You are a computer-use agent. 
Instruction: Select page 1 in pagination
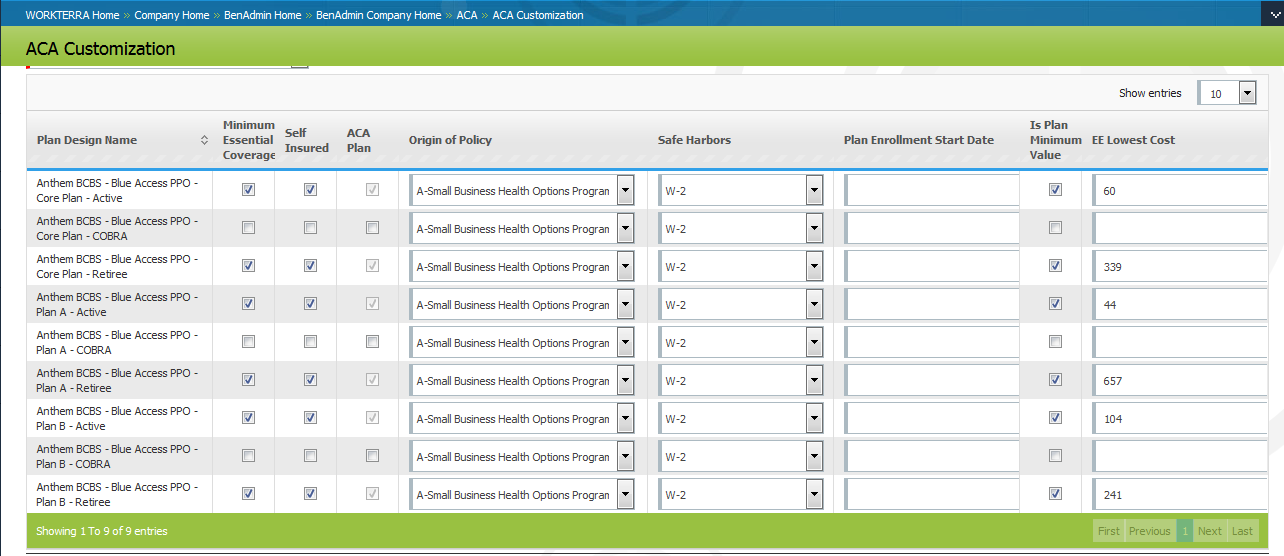coord(1184,531)
